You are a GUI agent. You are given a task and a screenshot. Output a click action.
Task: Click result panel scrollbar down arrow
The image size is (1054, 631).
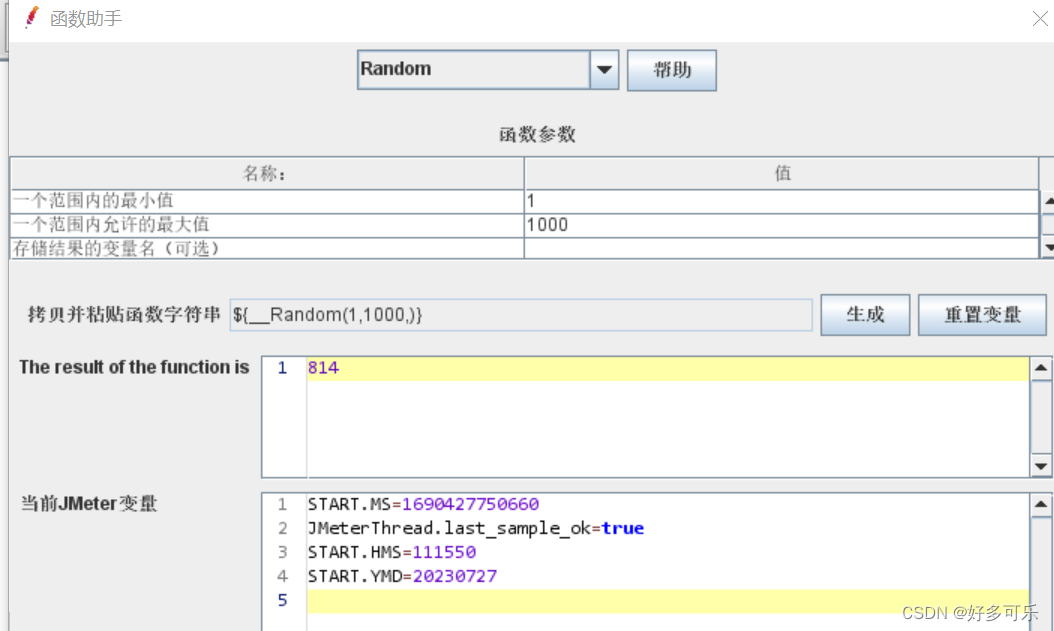(1041, 466)
